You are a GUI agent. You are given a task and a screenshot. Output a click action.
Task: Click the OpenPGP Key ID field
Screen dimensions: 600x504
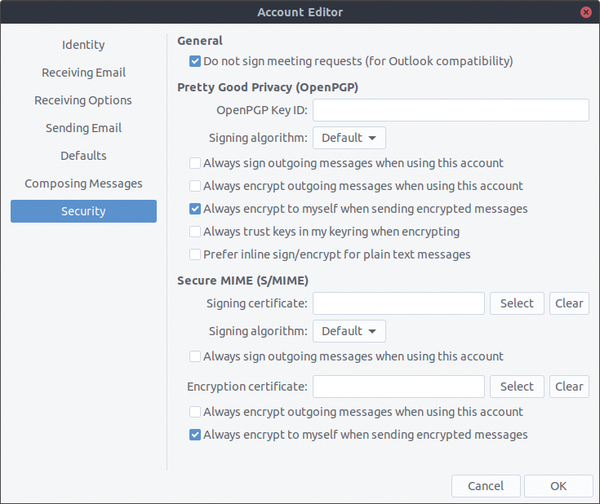tap(450, 110)
